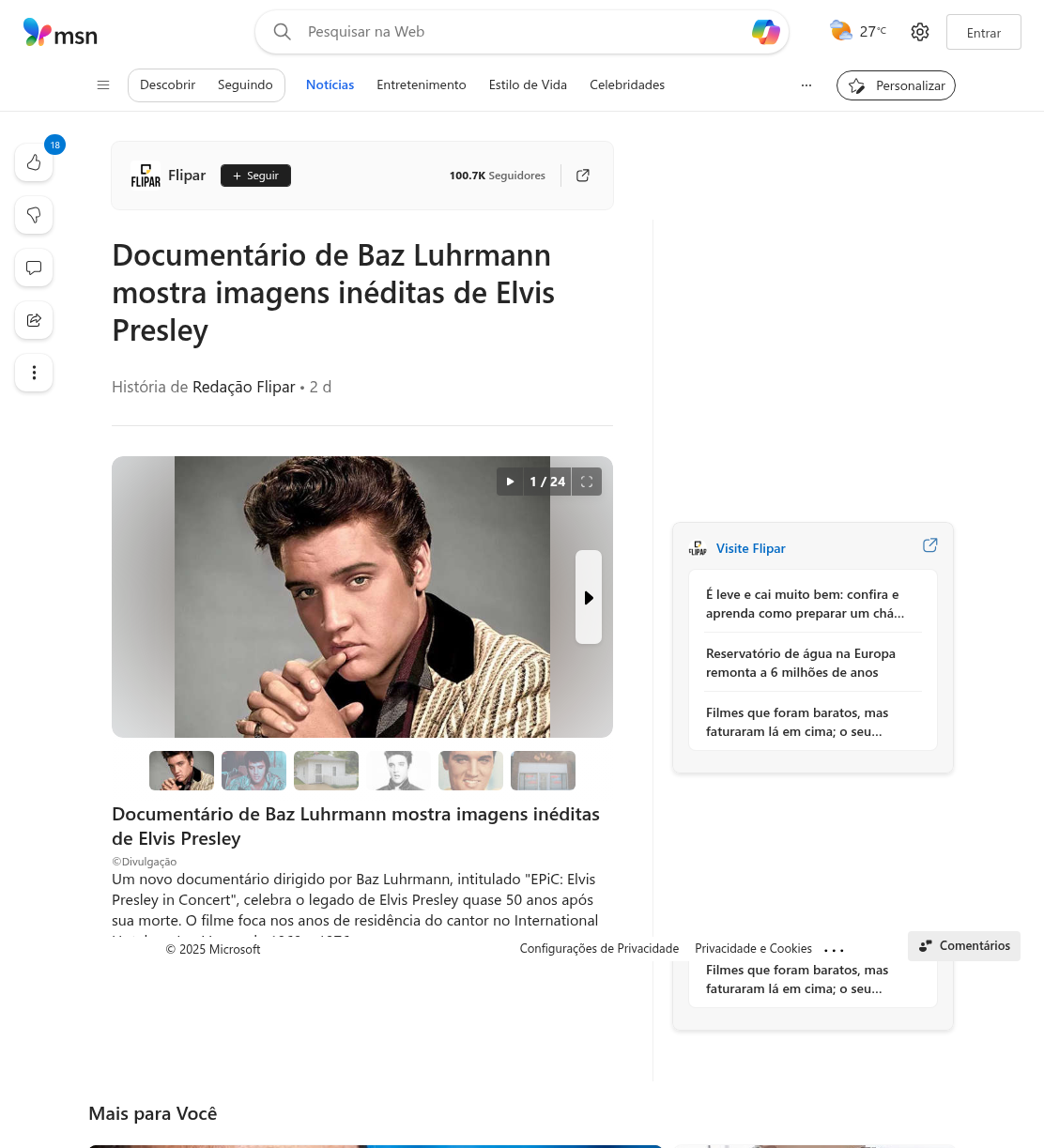Select second slideshow thumbnail
Viewport: 1044px width, 1148px height.
pos(253,771)
